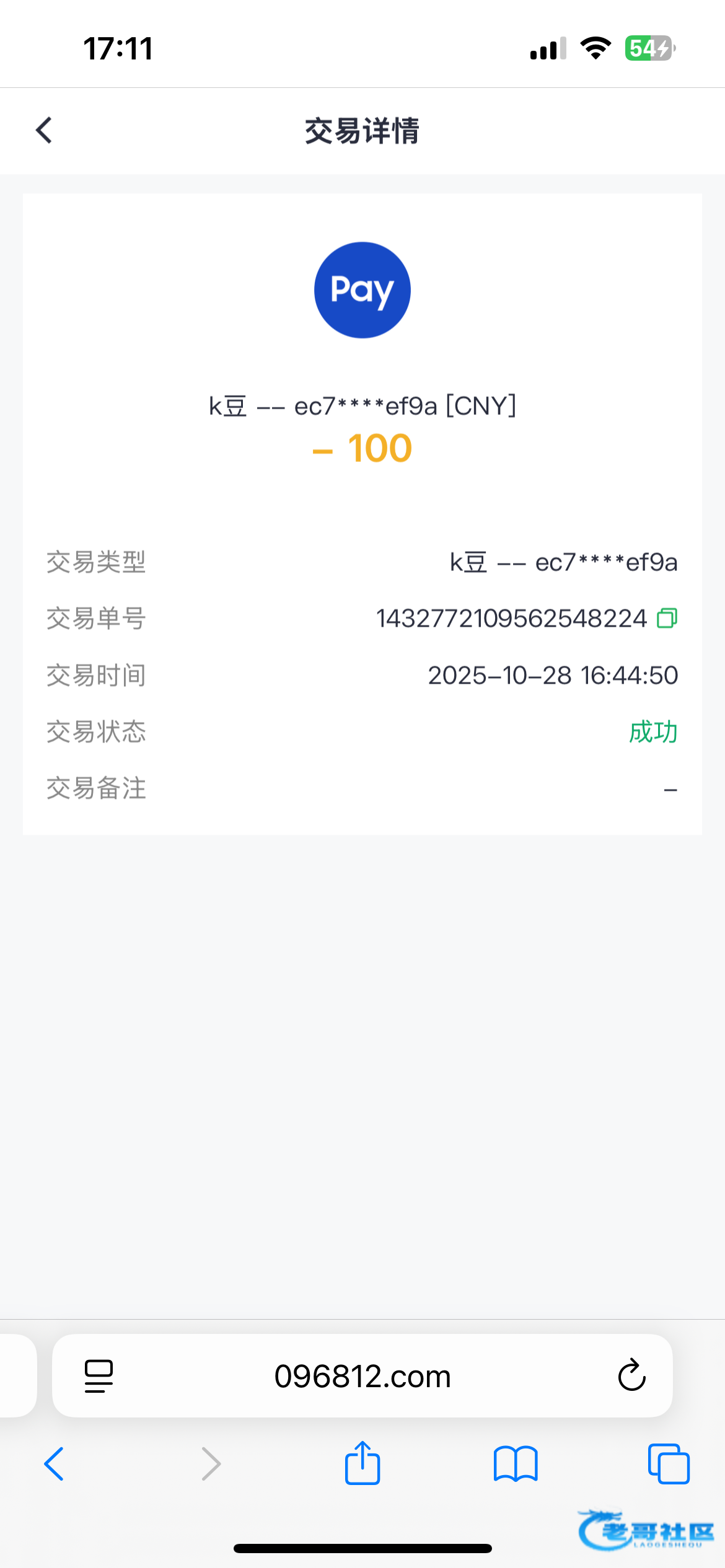Tap Safari's forward arrow in bottom toolbar
Image resolution: width=725 pixels, height=1568 pixels.
211,1464
